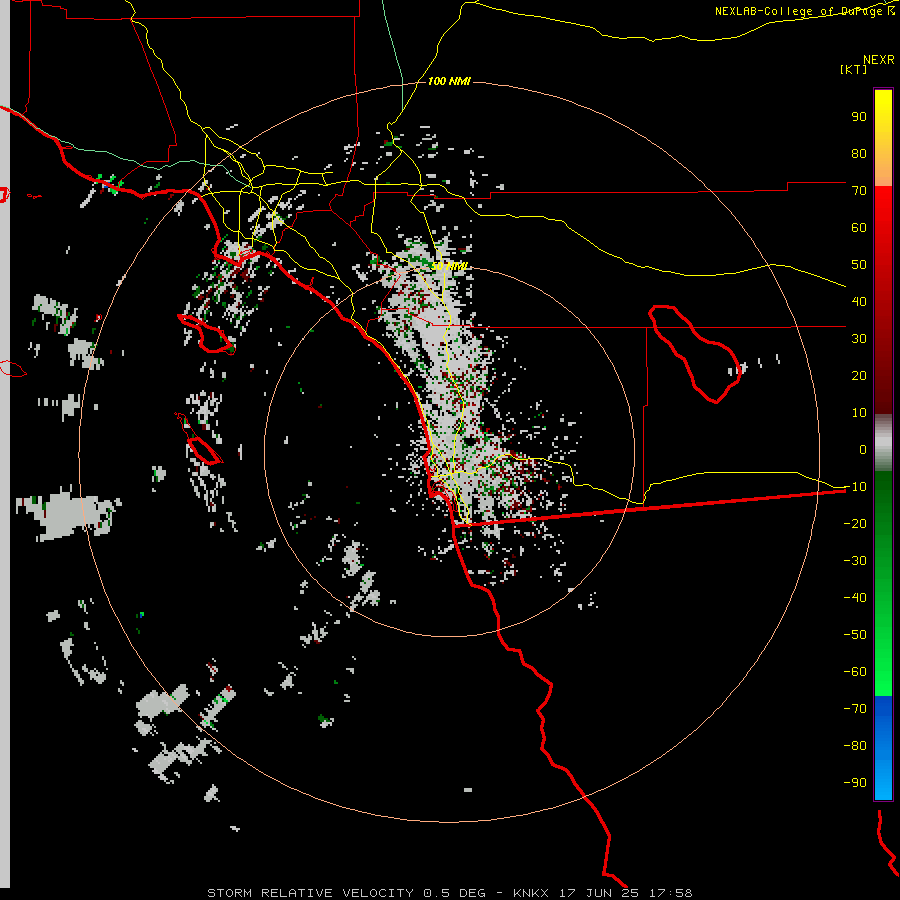Click the 10 value on the velocity scale
The image size is (900, 900).
pos(859,413)
